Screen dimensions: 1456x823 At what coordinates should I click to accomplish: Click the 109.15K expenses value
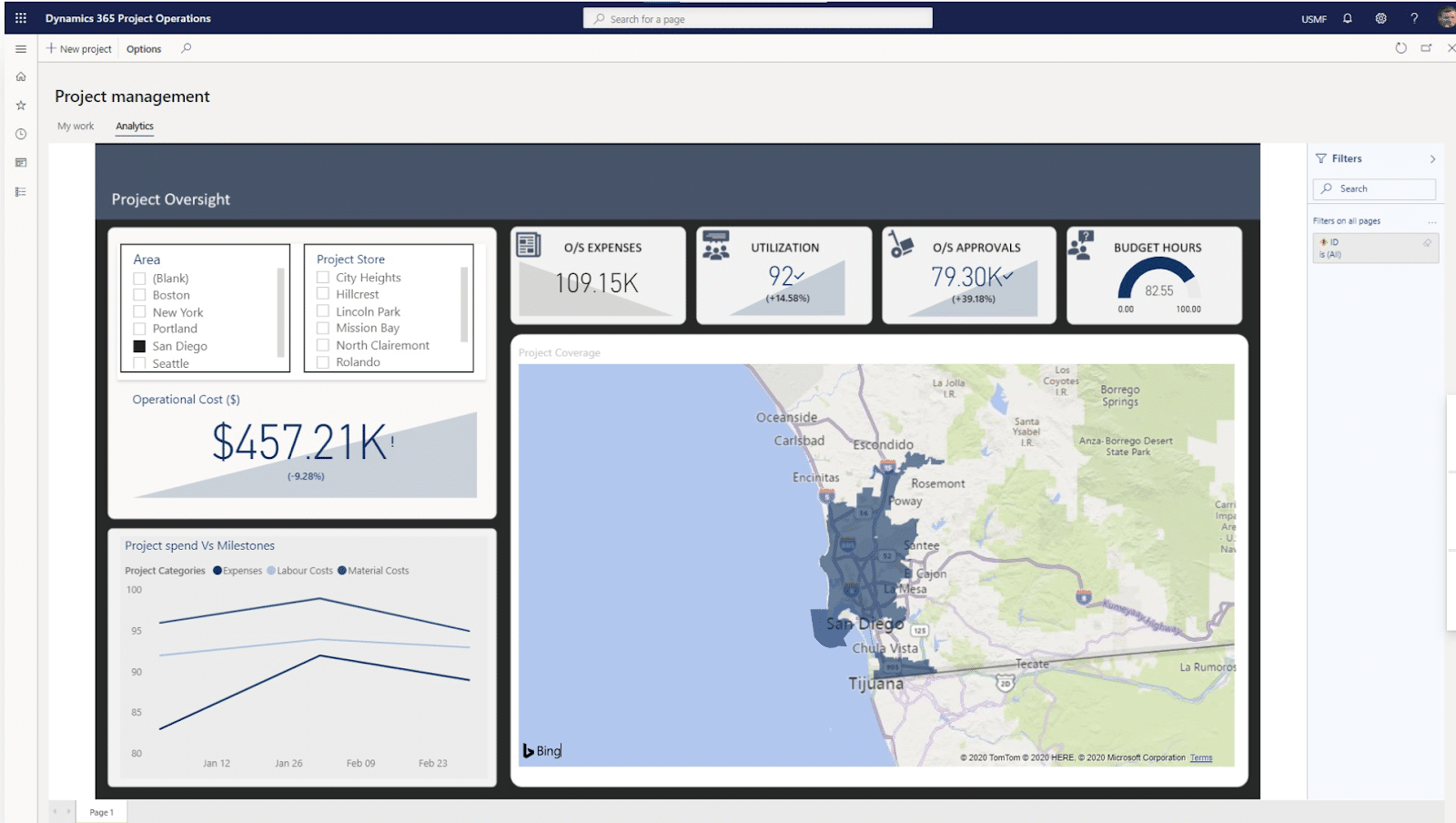coord(597,283)
